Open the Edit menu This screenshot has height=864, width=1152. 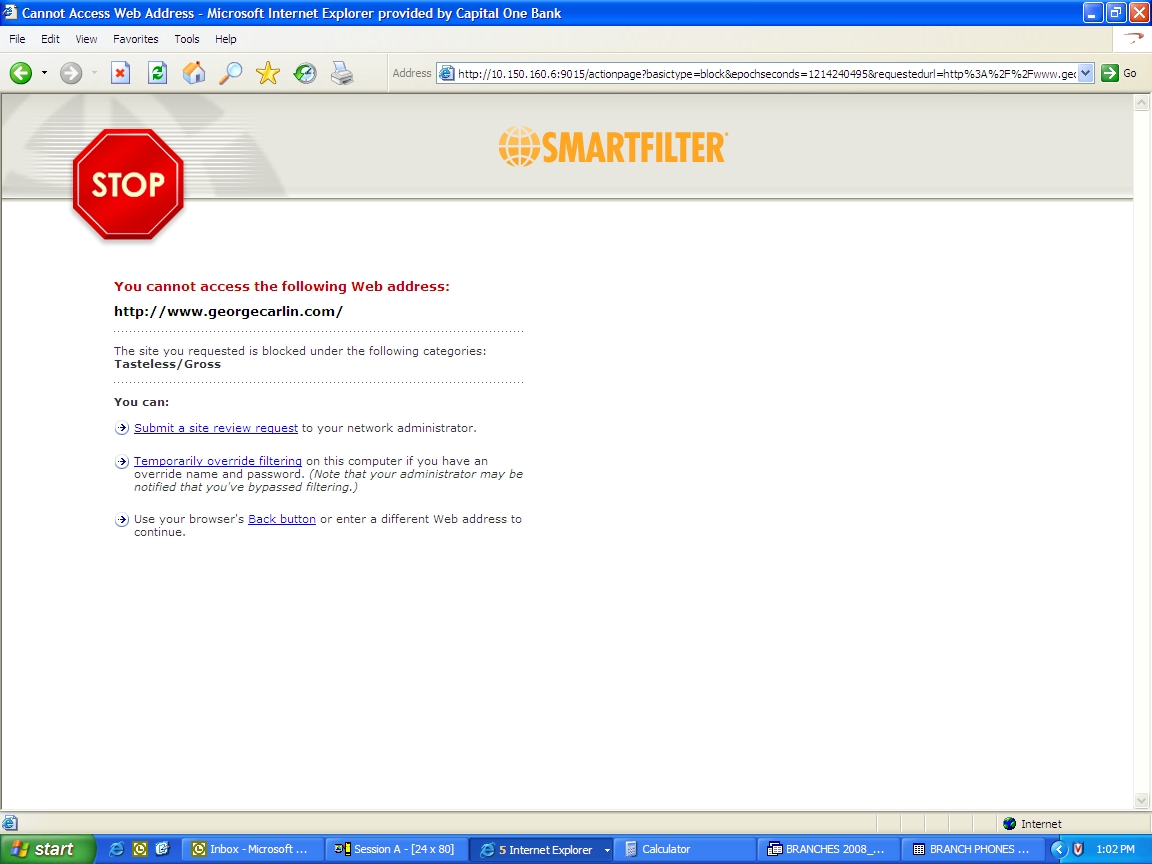point(50,39)
